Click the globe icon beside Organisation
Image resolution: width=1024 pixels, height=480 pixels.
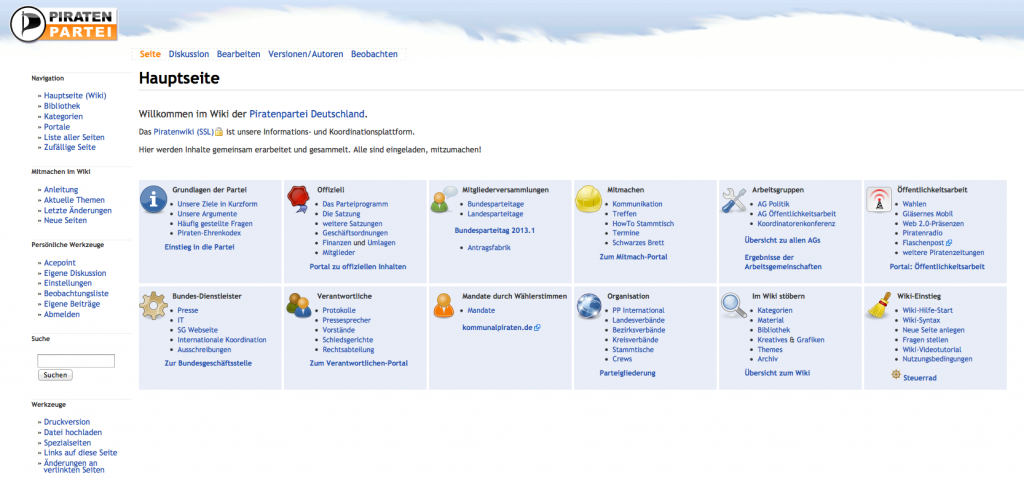coord(588,303)
